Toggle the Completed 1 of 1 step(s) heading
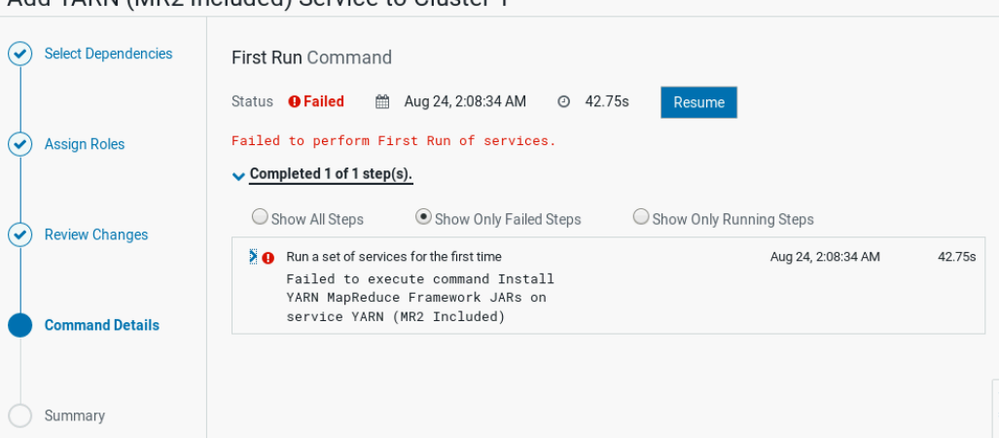The width and height of the screenshot is (999, 438). point(331,174)
